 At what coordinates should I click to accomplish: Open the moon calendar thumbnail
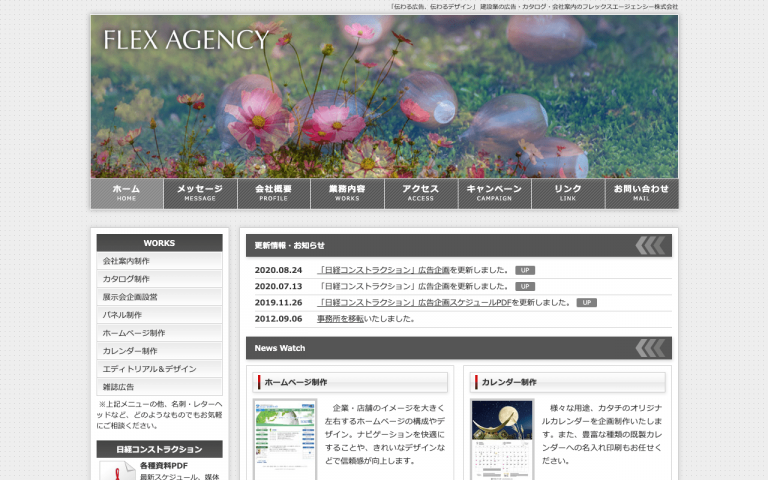502,440
